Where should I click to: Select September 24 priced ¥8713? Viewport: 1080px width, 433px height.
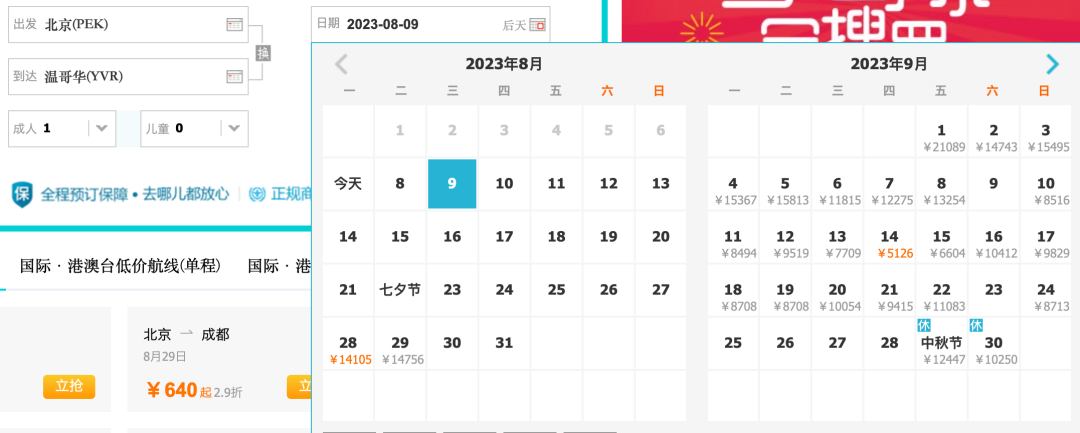click(x=1046, y=290)
